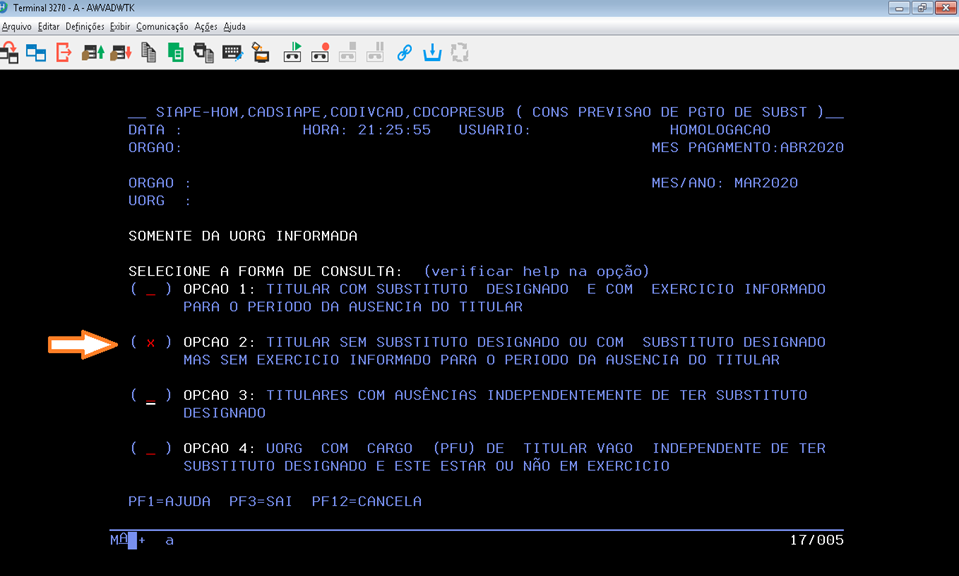This screenshot has height=576, width=959.
Task: Open the keyboard remap icon
Action: coord(232,53)
